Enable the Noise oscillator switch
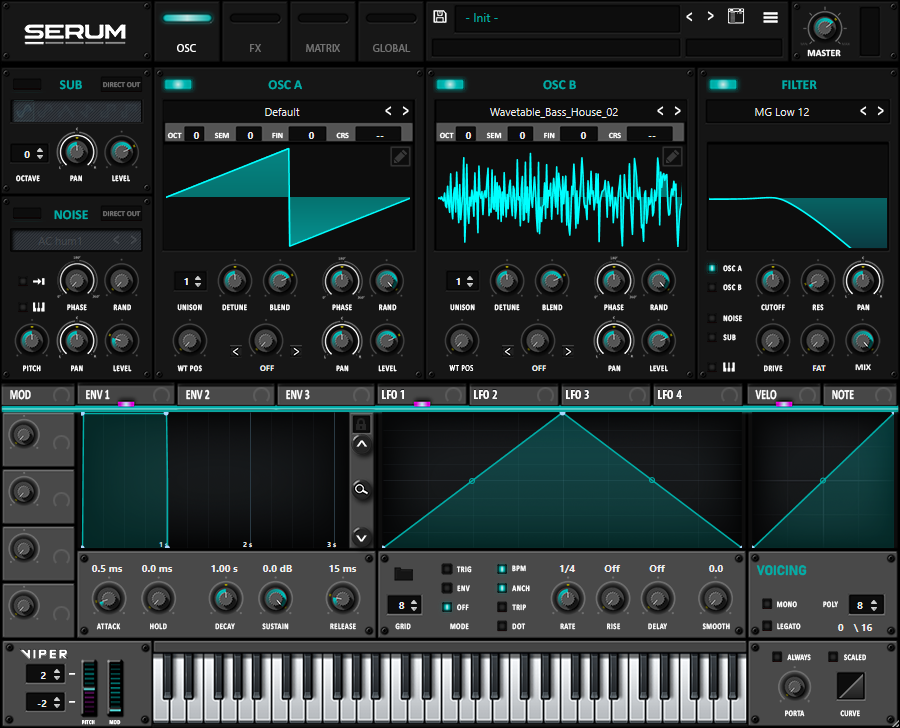This screenshot has height=728, width=900. [27, 214]
